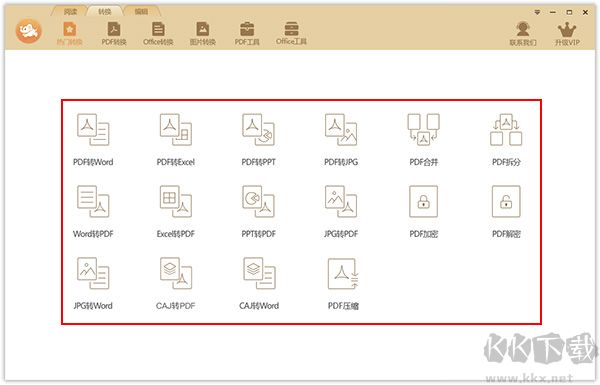Click the 联系我们 support button
600x385 pixels.
(523, 34)
